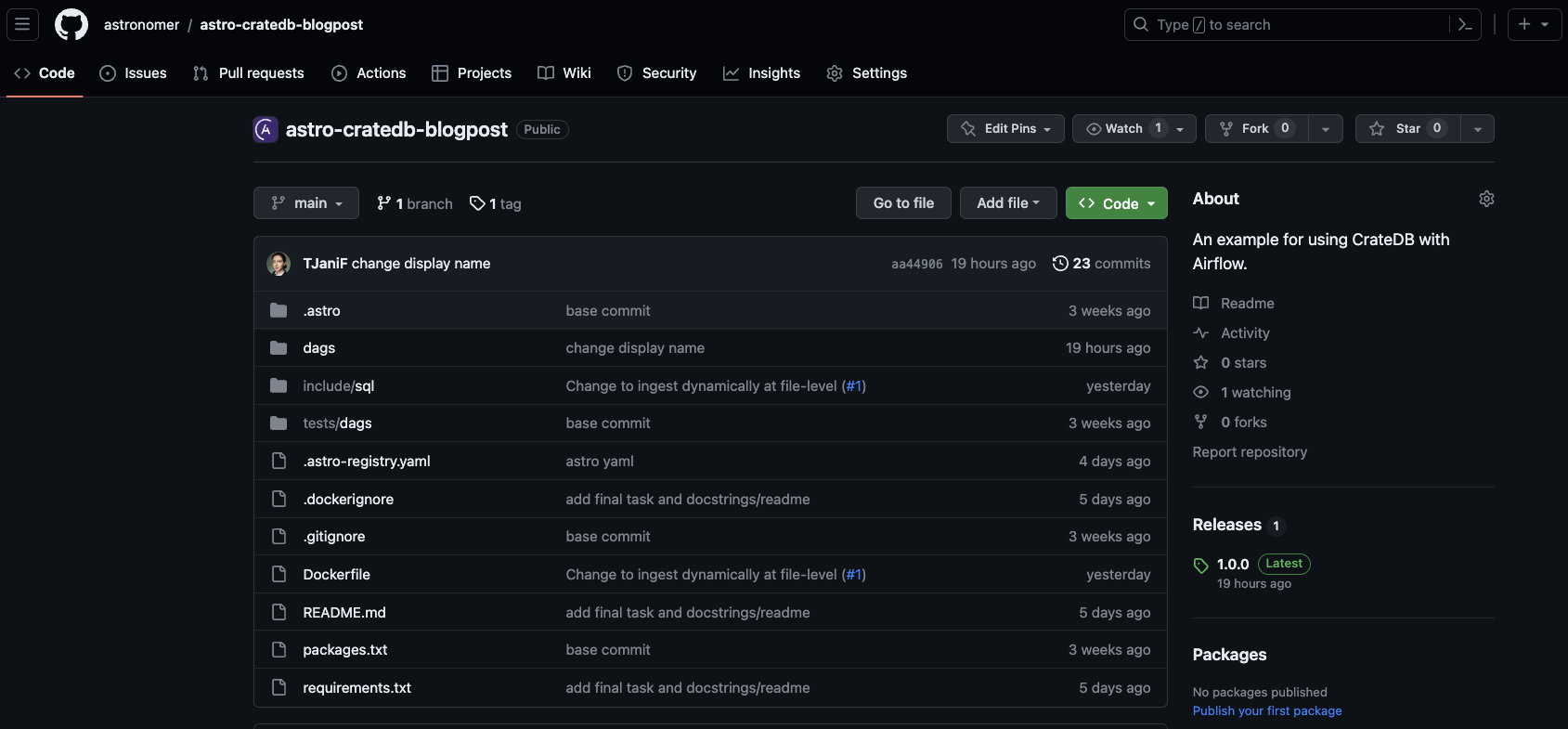1568x729 pixels.
Task: Click Publish your first package link
Action: point(1267,710)
